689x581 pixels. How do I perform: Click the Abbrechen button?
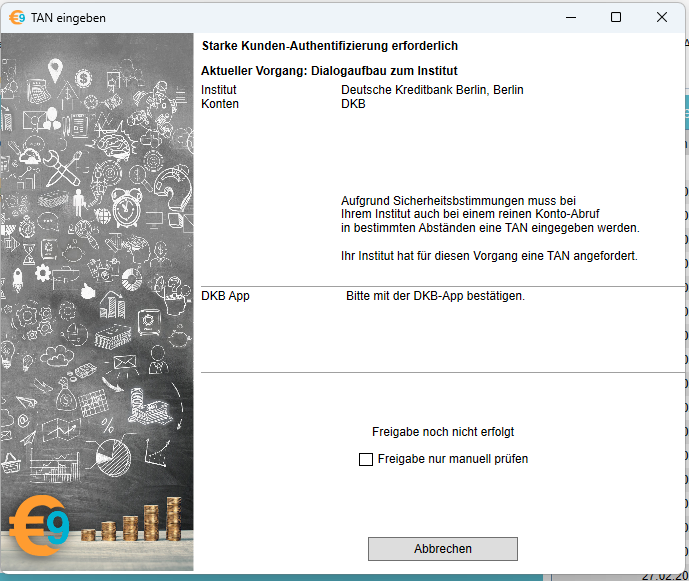click(x=442, y=548)
